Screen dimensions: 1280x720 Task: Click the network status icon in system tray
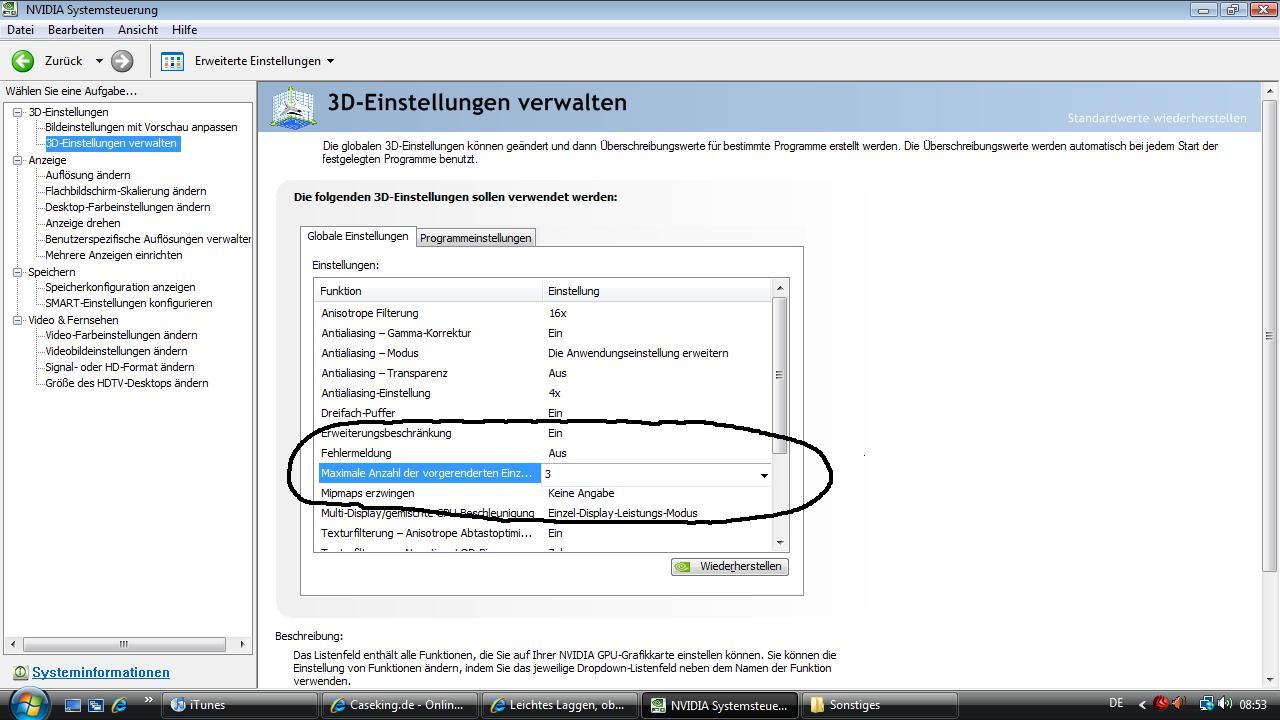pos(1206,705)
